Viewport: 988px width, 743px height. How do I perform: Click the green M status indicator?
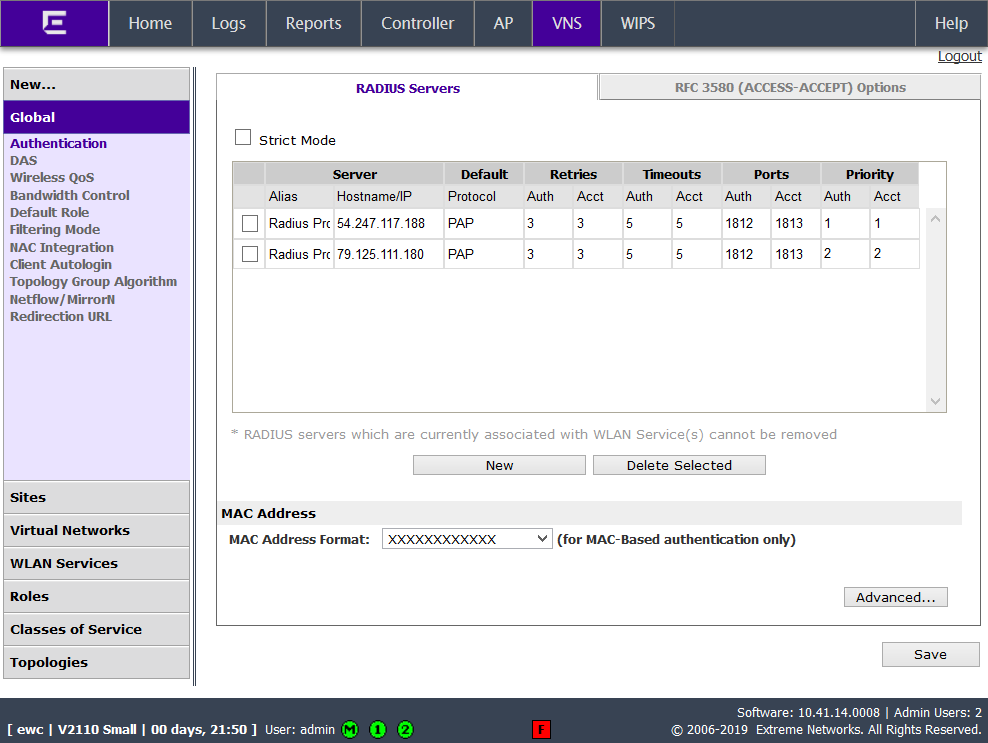[350, 730]
